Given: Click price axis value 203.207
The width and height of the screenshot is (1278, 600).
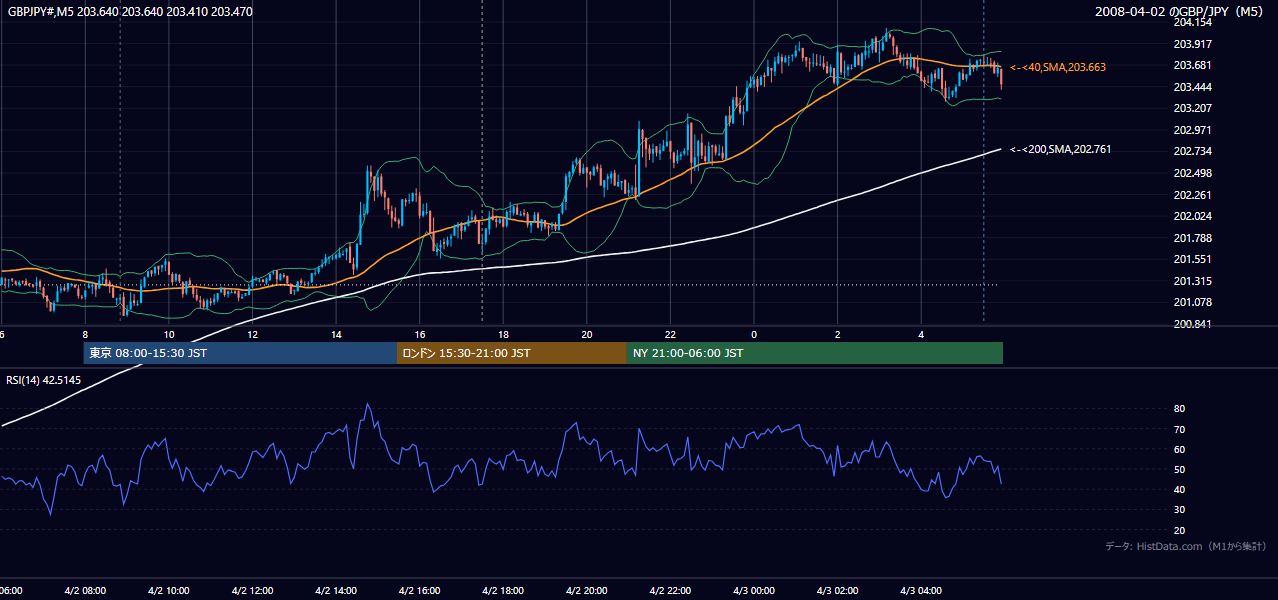Looking at the screenshot, I should [x=1192, y=109].
